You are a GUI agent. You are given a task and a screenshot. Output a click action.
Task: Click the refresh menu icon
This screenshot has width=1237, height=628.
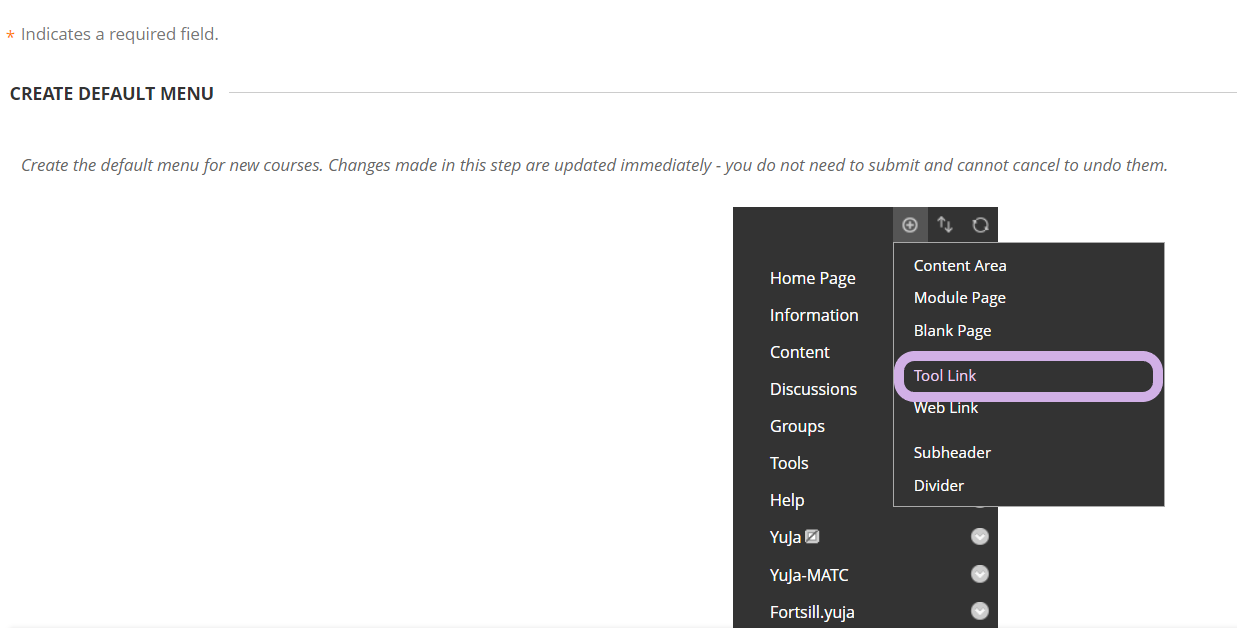tap(980, 225)
